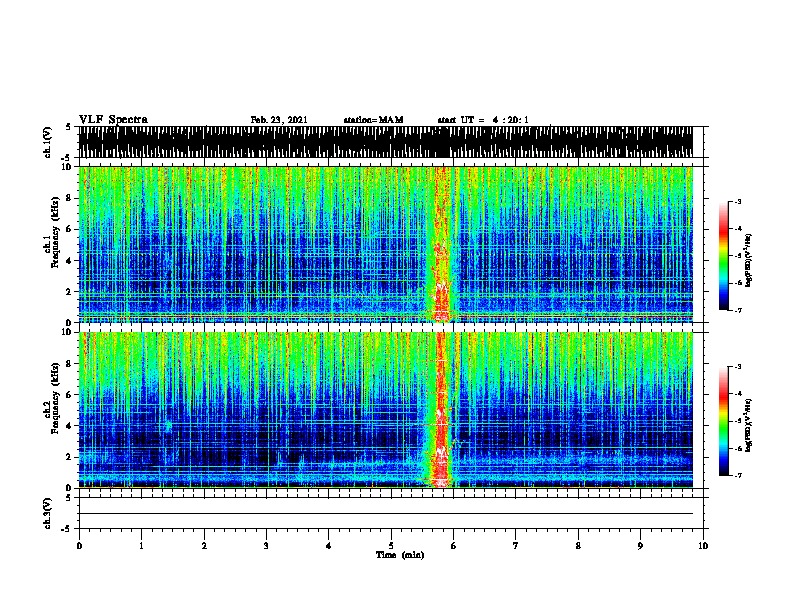The image size is (792, 612).
Task: Click the ch.1 color bar log(PSD) unit label
Action: (749, 260)
